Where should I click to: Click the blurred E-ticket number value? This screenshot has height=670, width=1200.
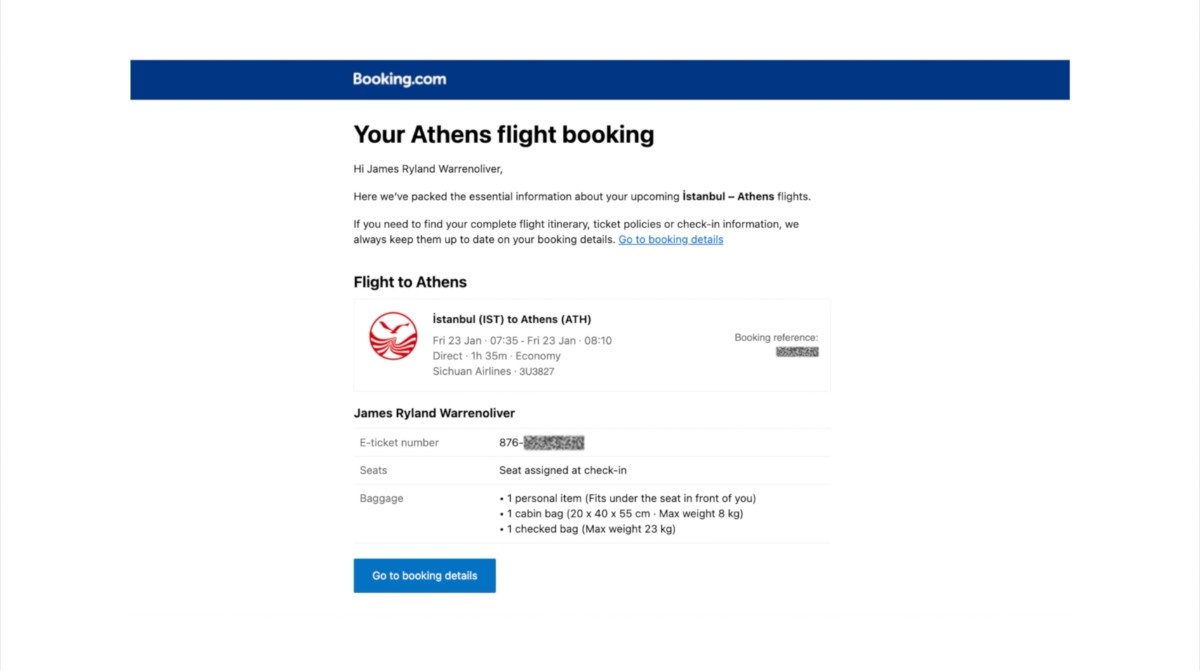coord(553,443)
